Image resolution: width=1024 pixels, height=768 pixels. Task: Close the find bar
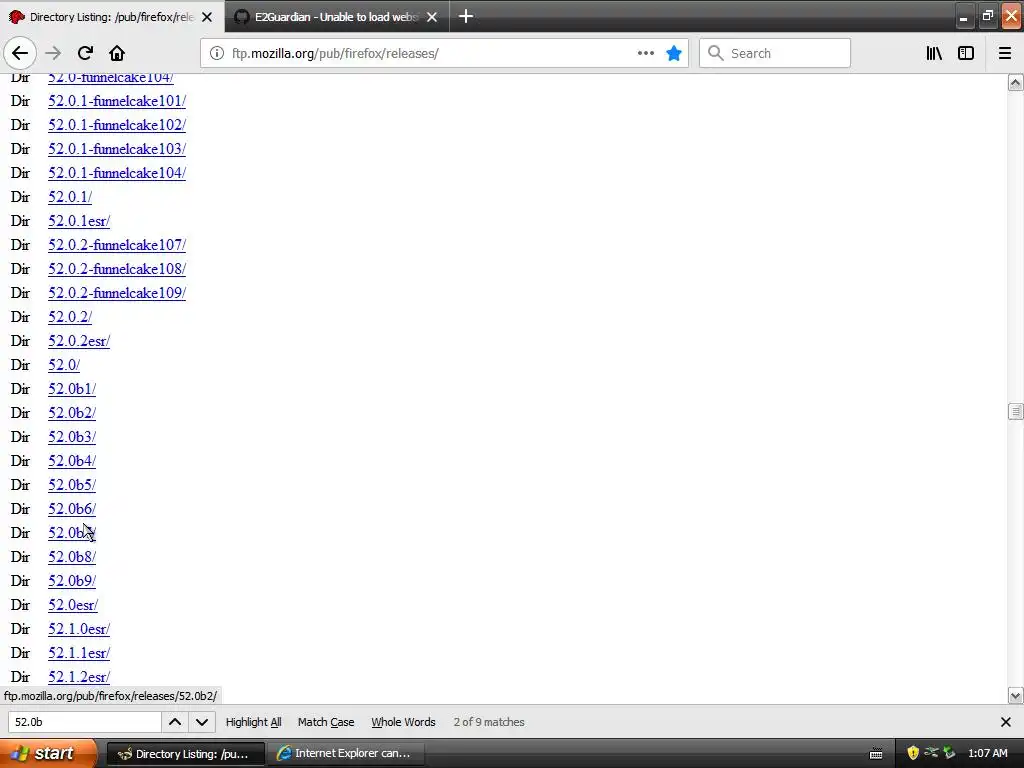pos(1006,722)
